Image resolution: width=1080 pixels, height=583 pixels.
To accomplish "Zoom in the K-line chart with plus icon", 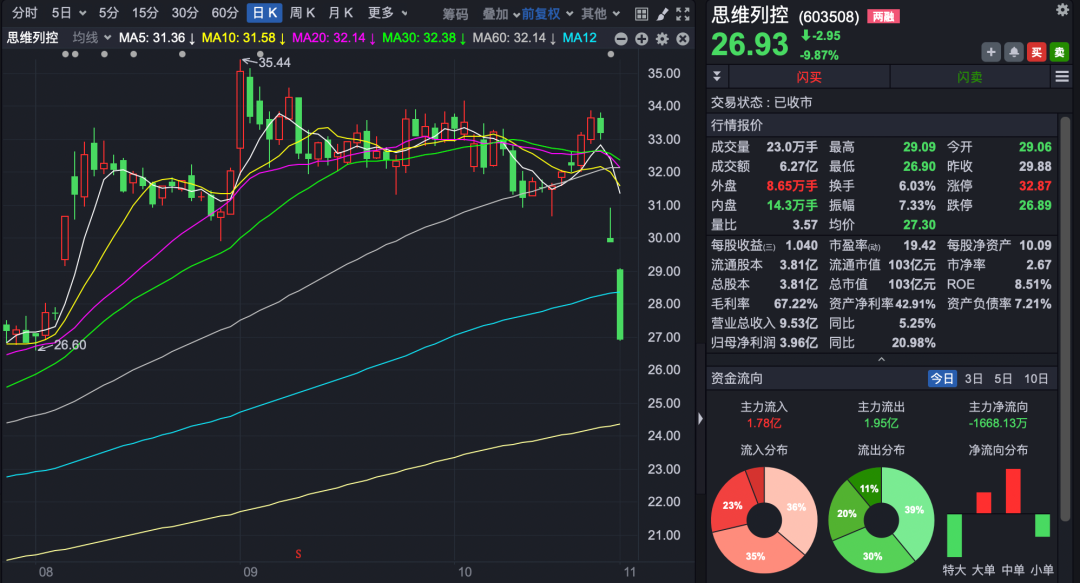I will (x=641, y=38).
